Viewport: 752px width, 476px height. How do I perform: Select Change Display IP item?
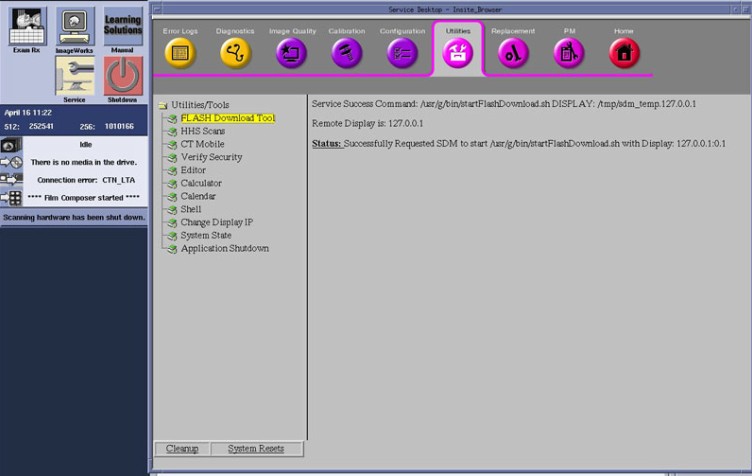(x=217, y=222)
